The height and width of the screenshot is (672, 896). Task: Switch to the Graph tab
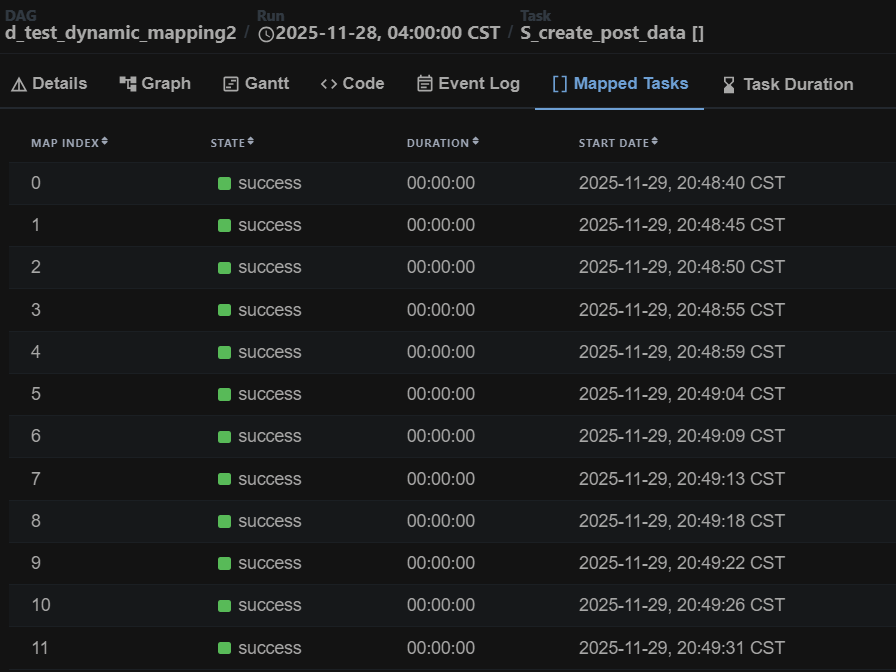click(155, 84)
